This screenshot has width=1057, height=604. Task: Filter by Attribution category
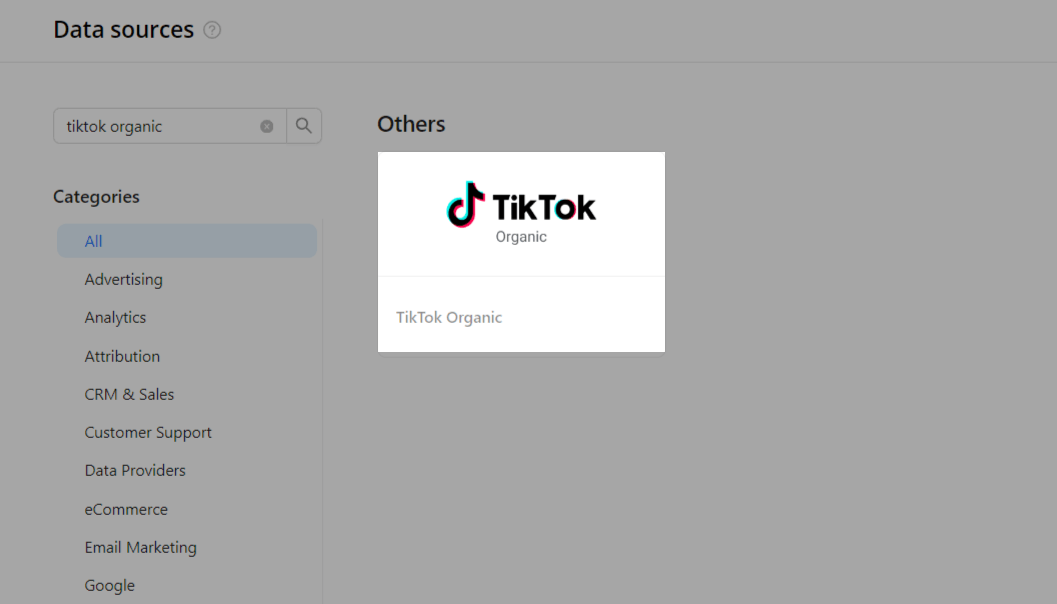[122, 356]
